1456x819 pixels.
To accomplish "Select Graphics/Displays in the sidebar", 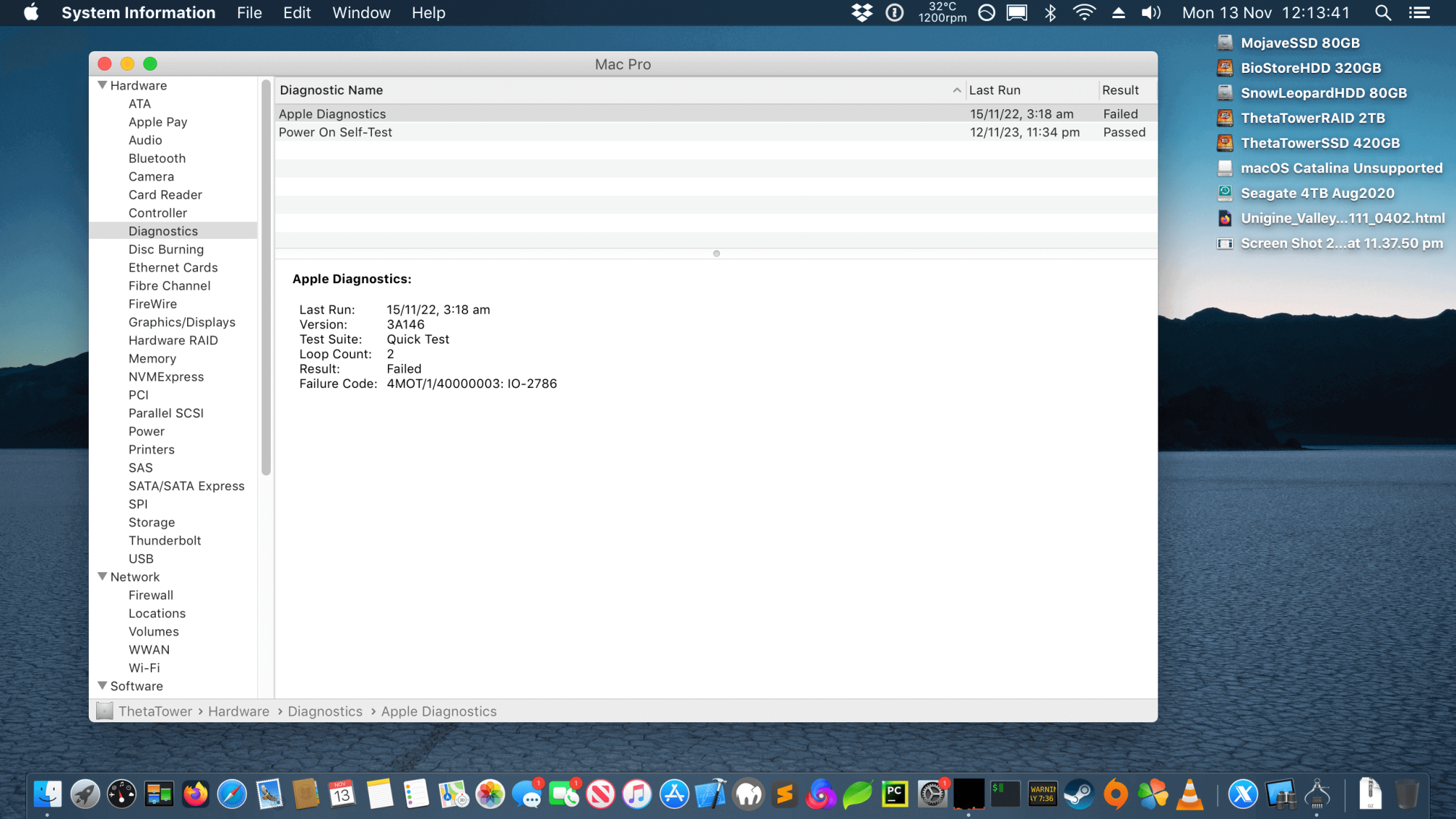I will 181,322.
